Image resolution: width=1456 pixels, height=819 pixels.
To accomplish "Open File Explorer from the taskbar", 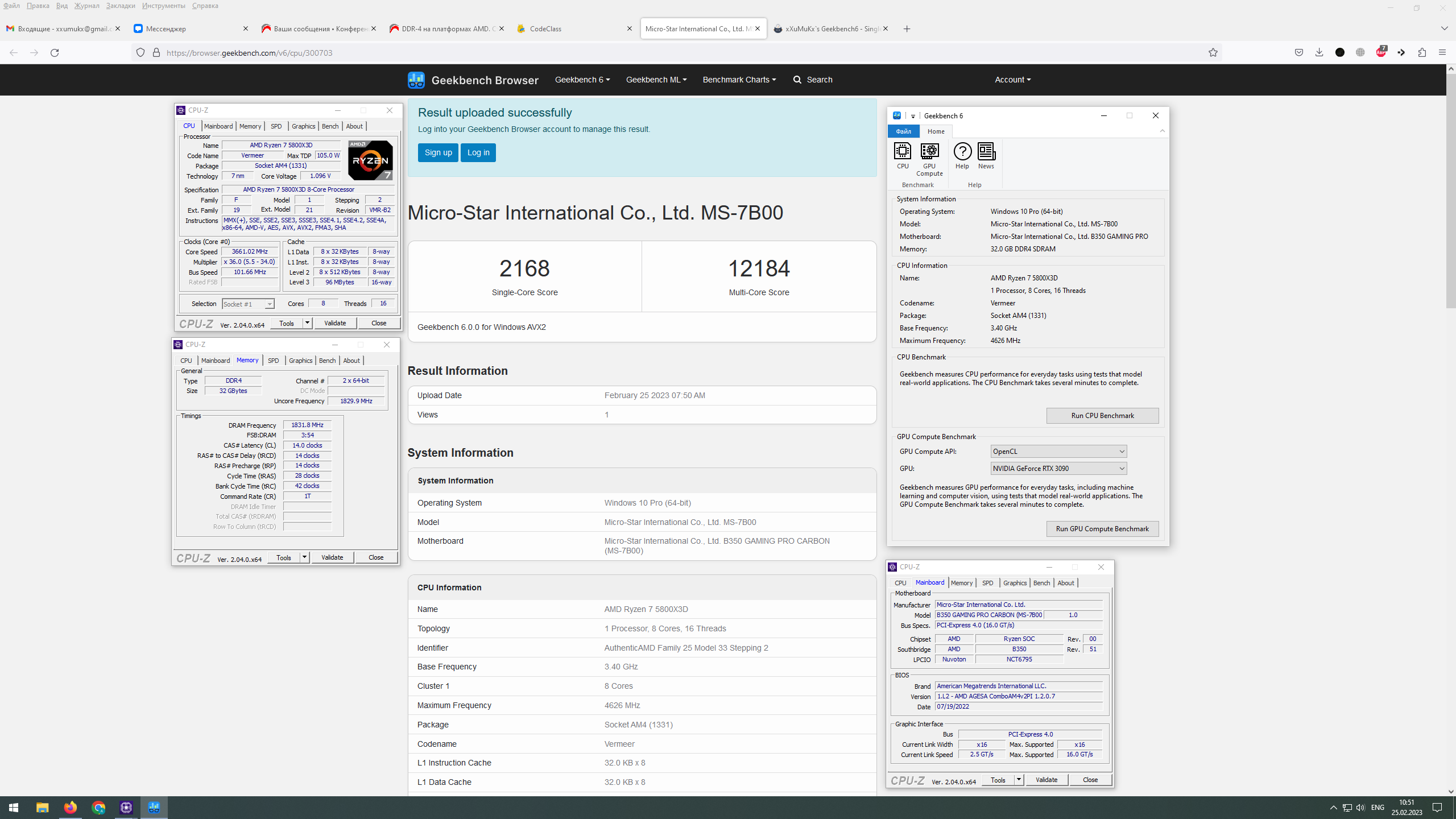I will point(42,808).
